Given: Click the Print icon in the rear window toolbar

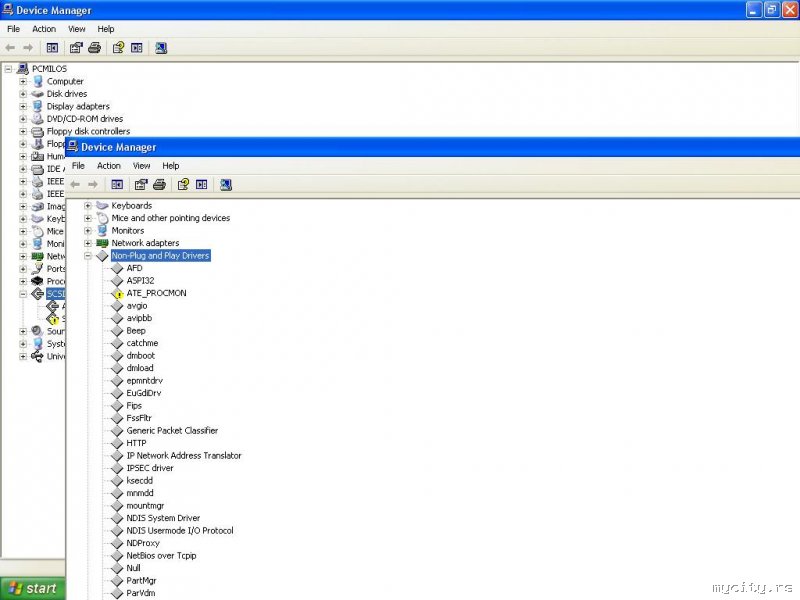Looking at the screenshot, I should [x=94, y=48].
